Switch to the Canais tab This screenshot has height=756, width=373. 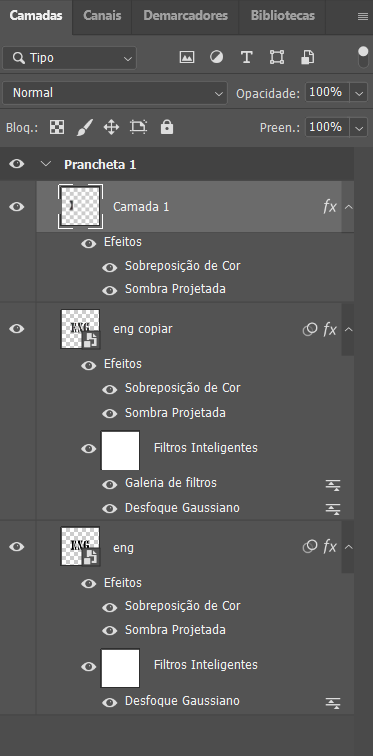point(102,15)
